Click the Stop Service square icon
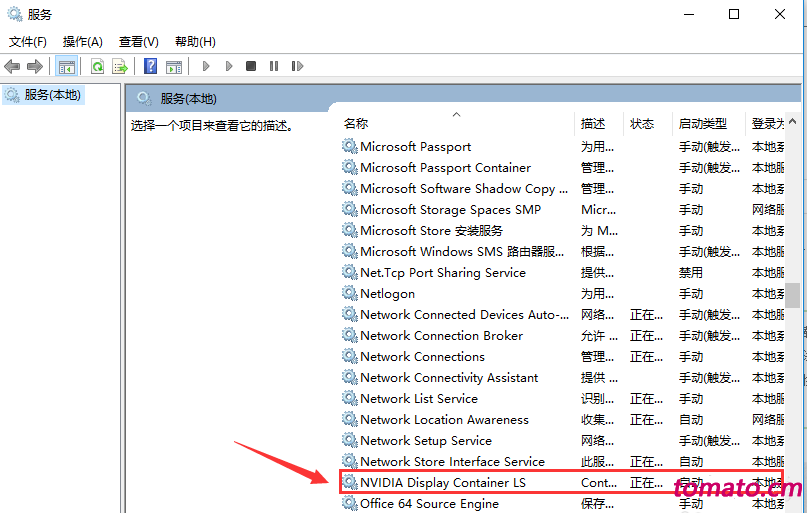Viewport: 807px width, 513px height. [251, 66]
